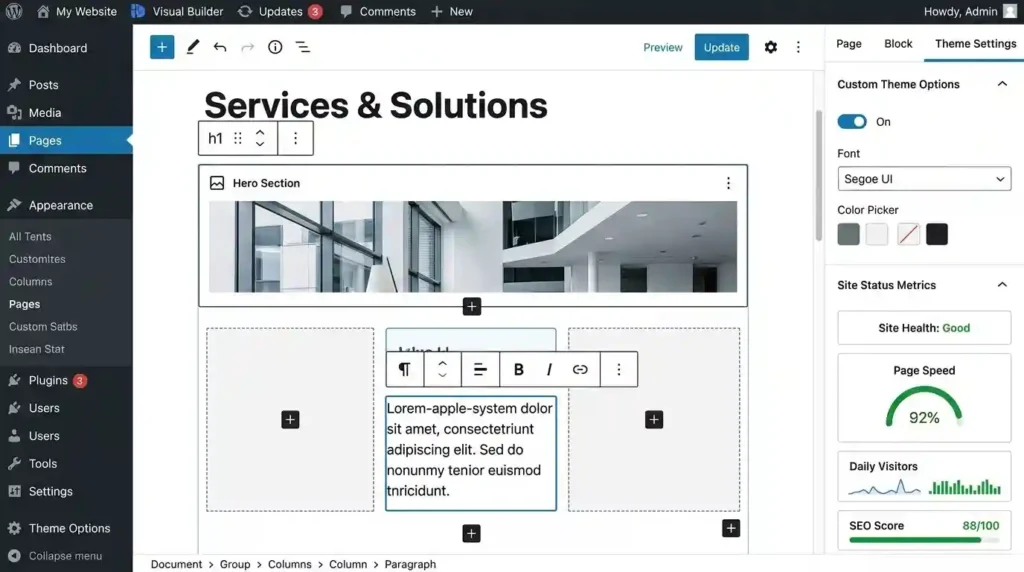Open the List View outline
The image size is (1024, 572).
303,47
